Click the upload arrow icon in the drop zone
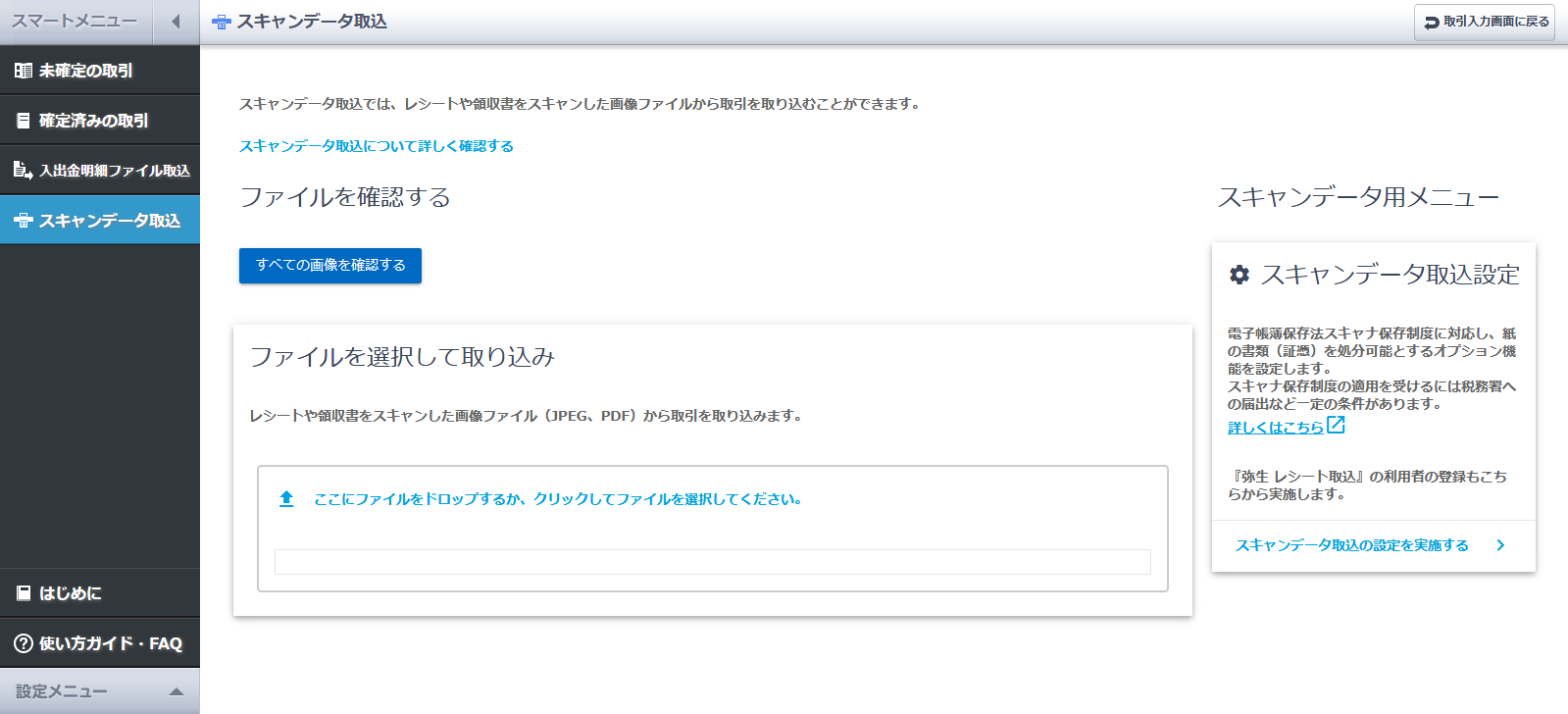 point(286,499)
